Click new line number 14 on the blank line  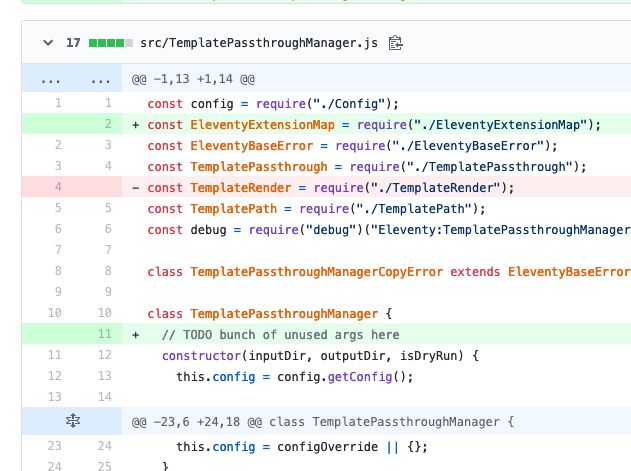pos(105,397)
